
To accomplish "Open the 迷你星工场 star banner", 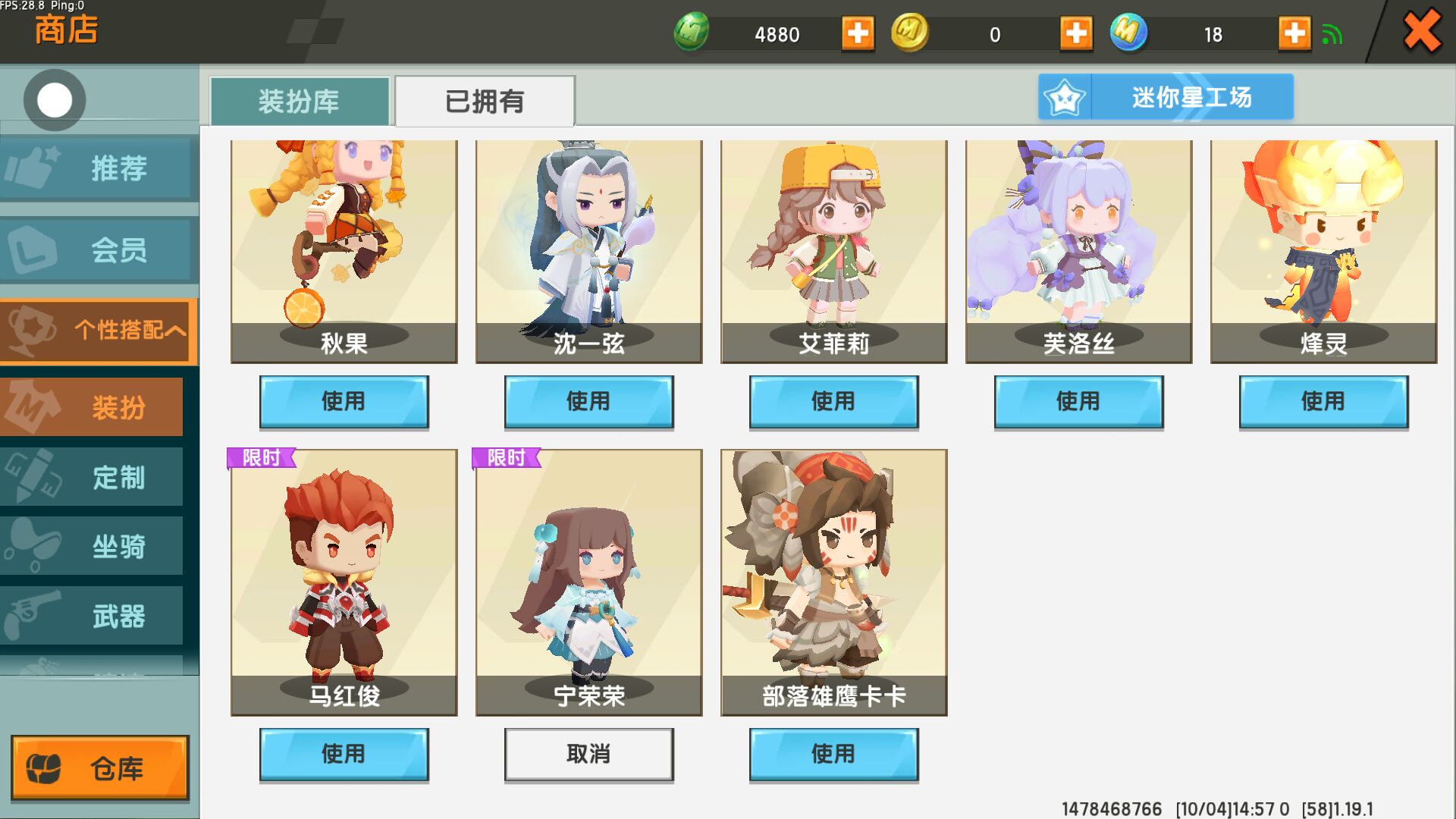I will [1166, 97].
